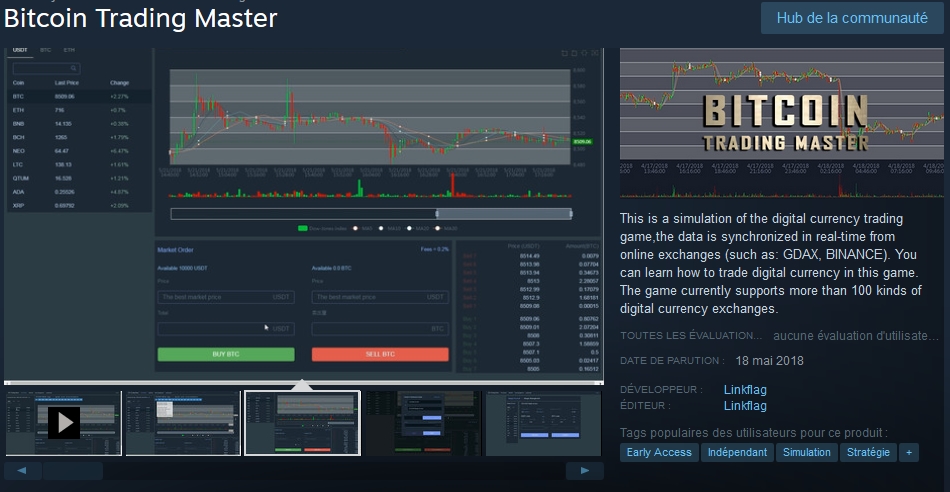Click the green BUY BTC button
Screen dimensions: 950x492
tap(226, 354)
